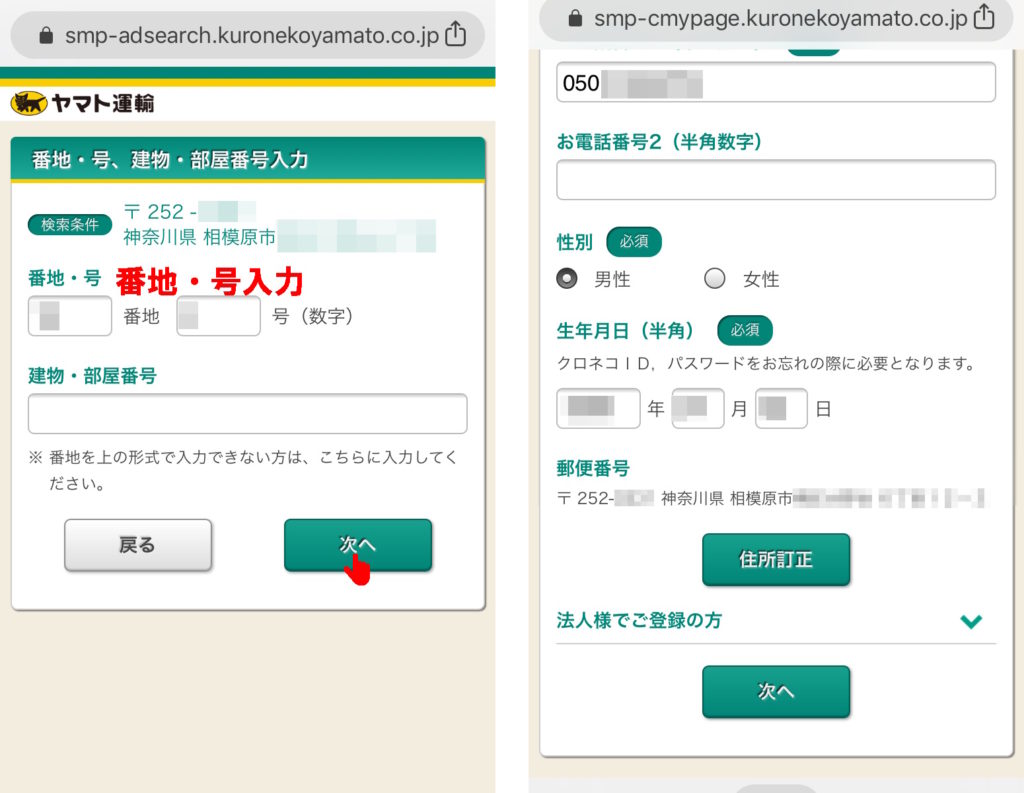Click the phone number field starting with 050
The image size is (1024, 793).
775,83
